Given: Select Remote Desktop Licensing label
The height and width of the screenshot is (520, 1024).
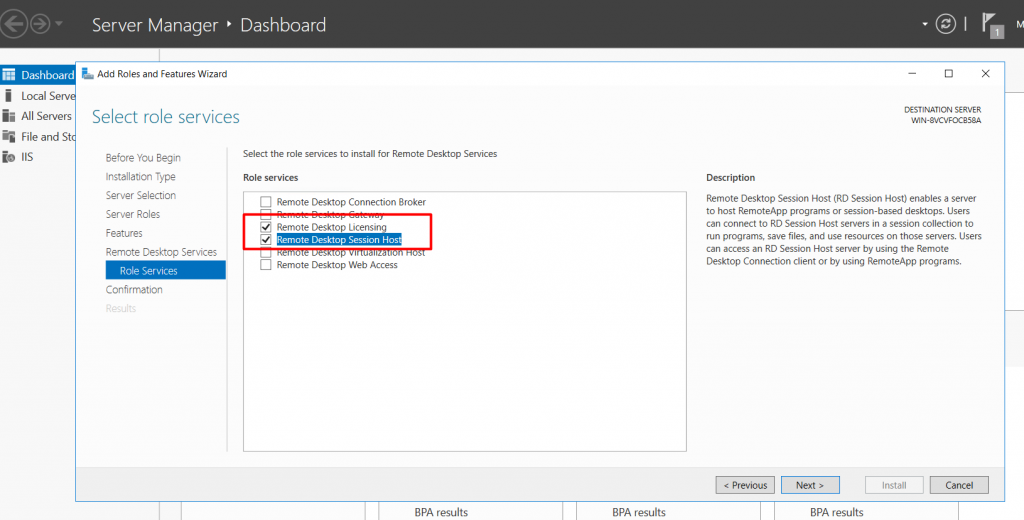Looking at the screenshot, I should (332, 227).
